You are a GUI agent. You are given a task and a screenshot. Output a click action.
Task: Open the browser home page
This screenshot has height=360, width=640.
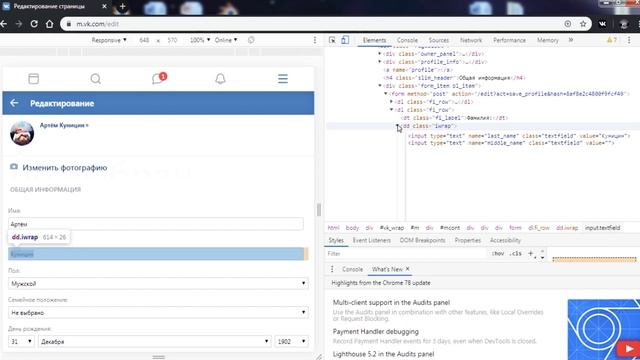[49, 24]
